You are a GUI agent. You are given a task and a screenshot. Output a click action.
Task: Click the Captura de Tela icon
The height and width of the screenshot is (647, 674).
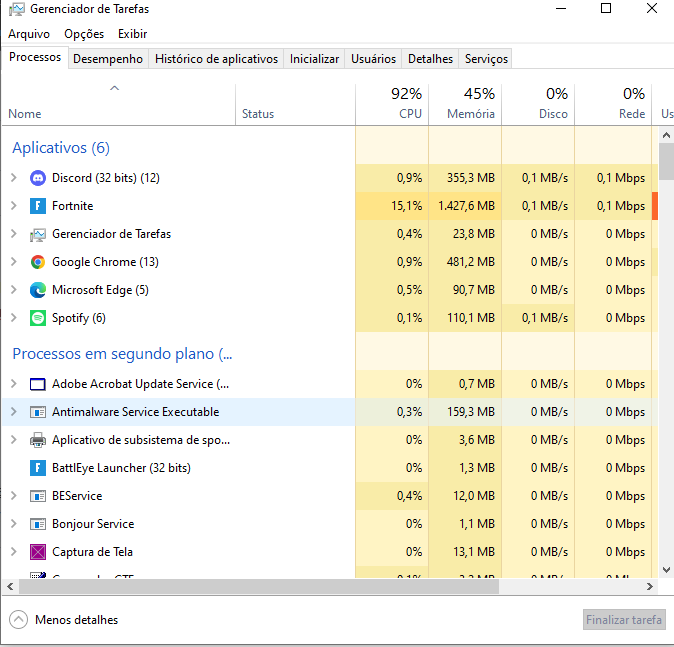click(x=38, y=552)
